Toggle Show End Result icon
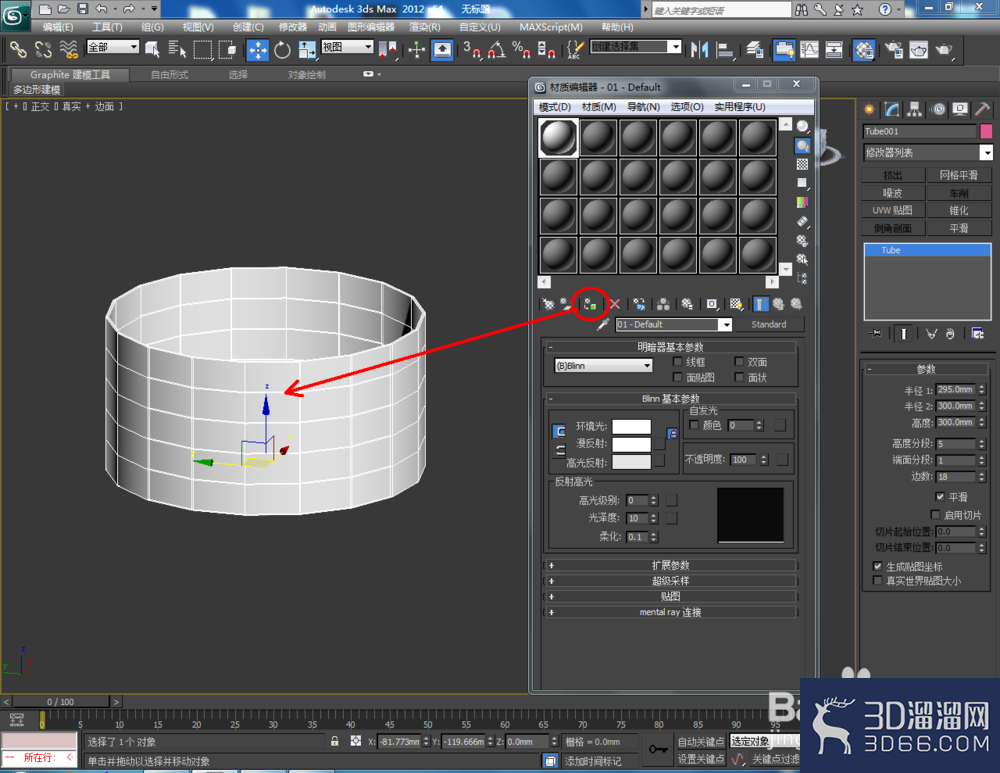 tap(760, 304)
